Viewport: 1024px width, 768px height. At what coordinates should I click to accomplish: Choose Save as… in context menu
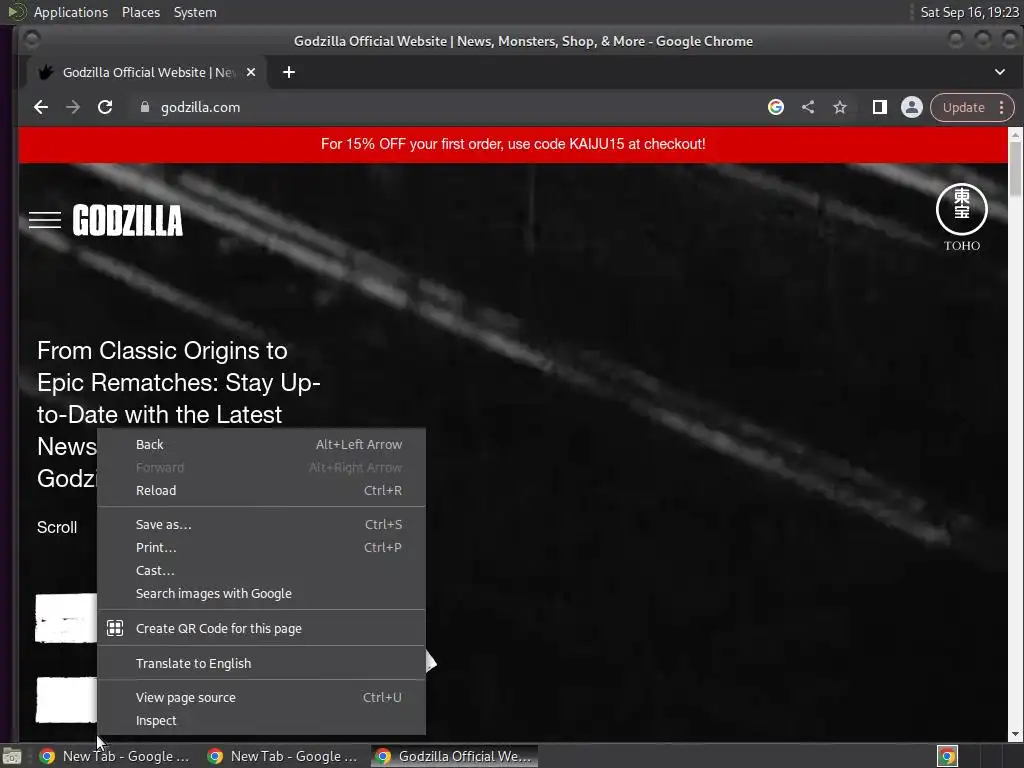[261, 524]
